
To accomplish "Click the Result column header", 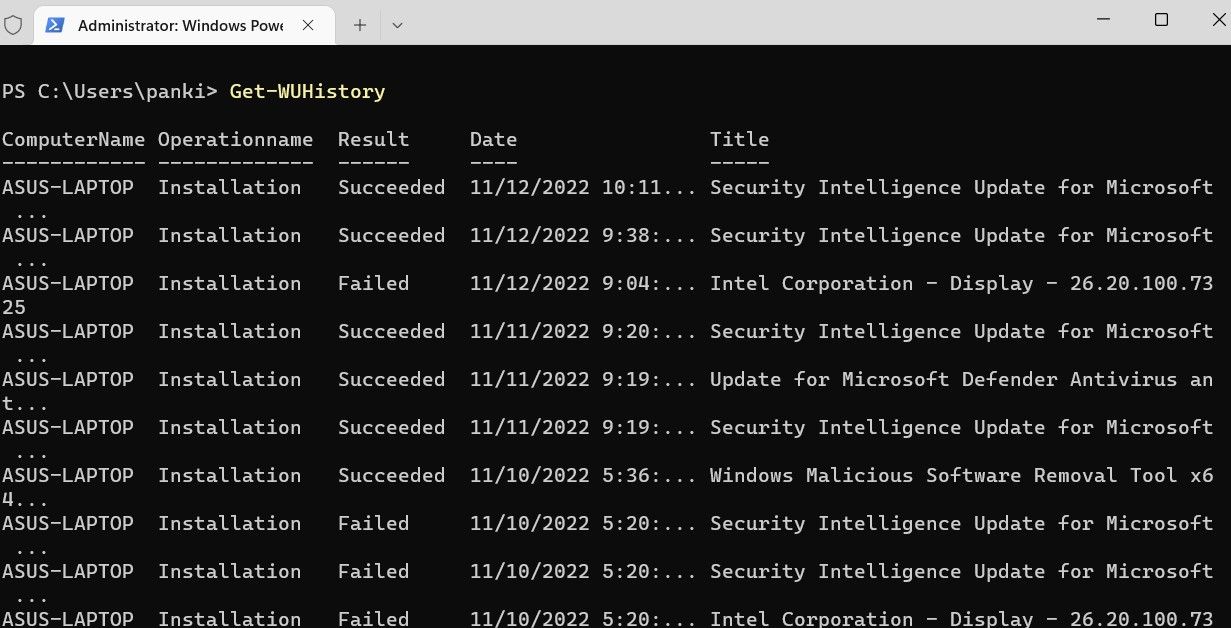I will (x=373, y=139).
